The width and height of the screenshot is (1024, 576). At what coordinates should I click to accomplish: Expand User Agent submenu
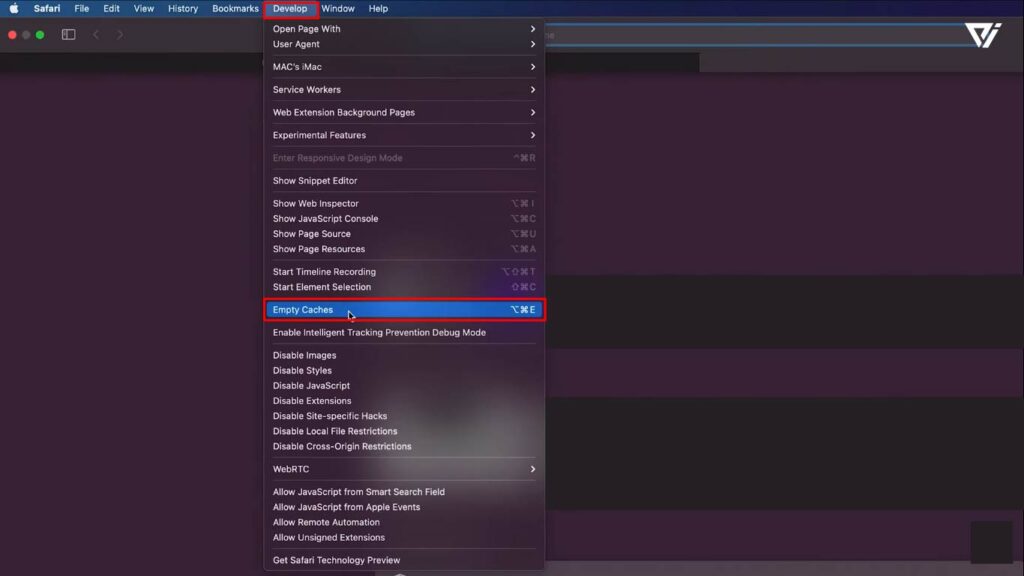click(404, 44)
